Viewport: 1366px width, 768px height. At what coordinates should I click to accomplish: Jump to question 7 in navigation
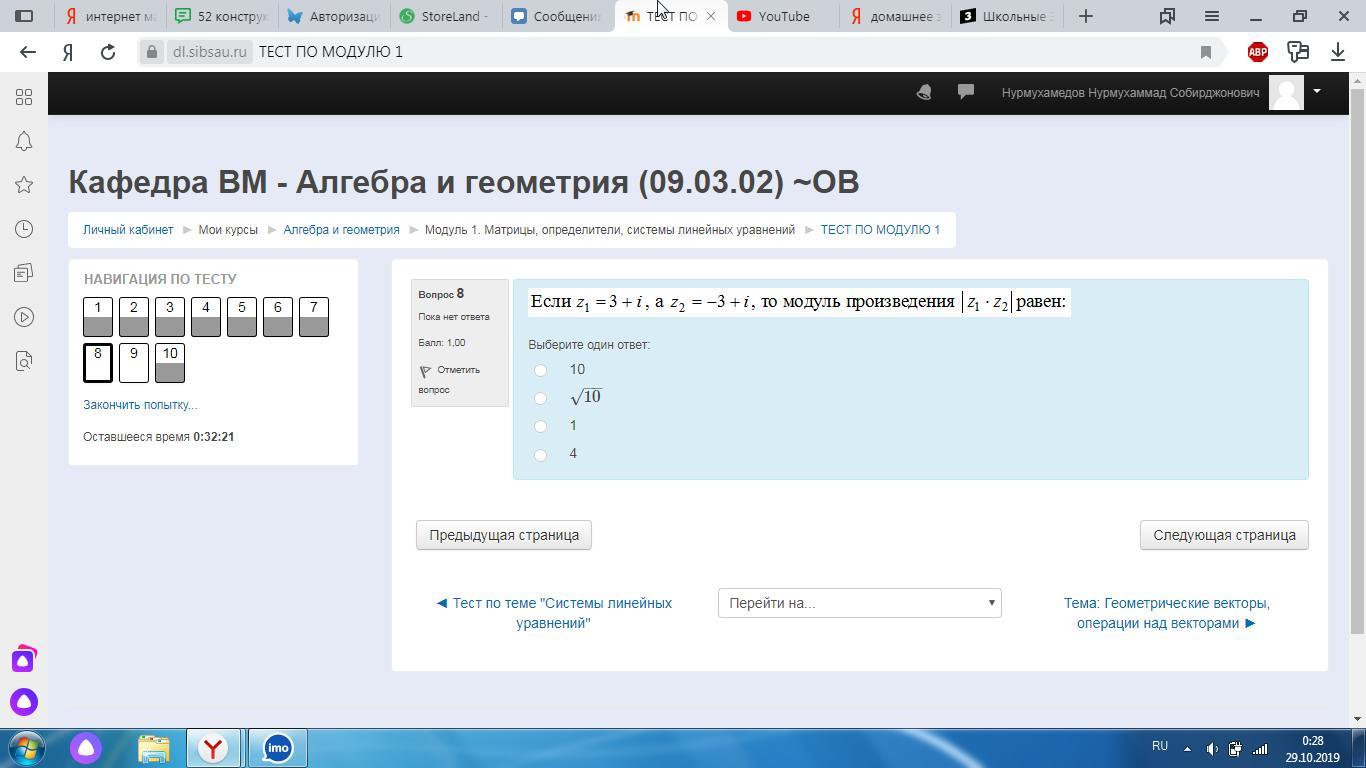tap(314, 317)
